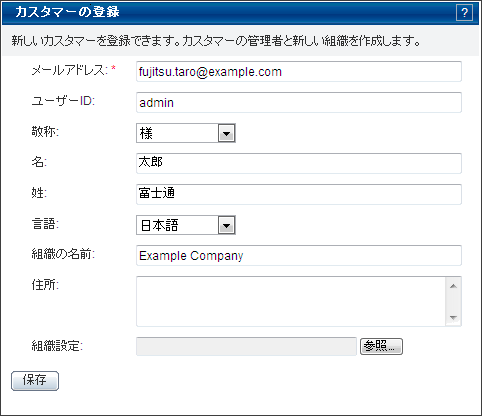Image resolution: width=482 pixels, height=416 pixels.
Task: Focus the ユーザーID field containing admin
Action: (x=299, y=102)
